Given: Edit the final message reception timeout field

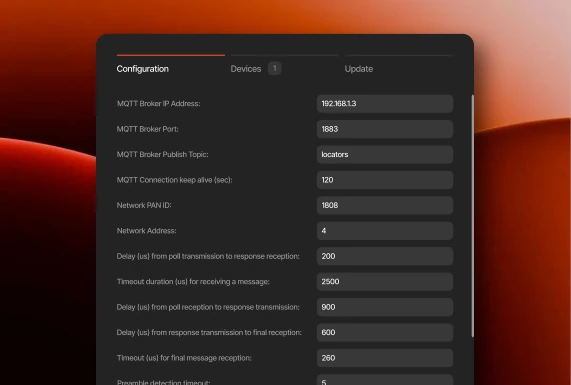Looking at the screenshot, I should click(x=385, y=358).
